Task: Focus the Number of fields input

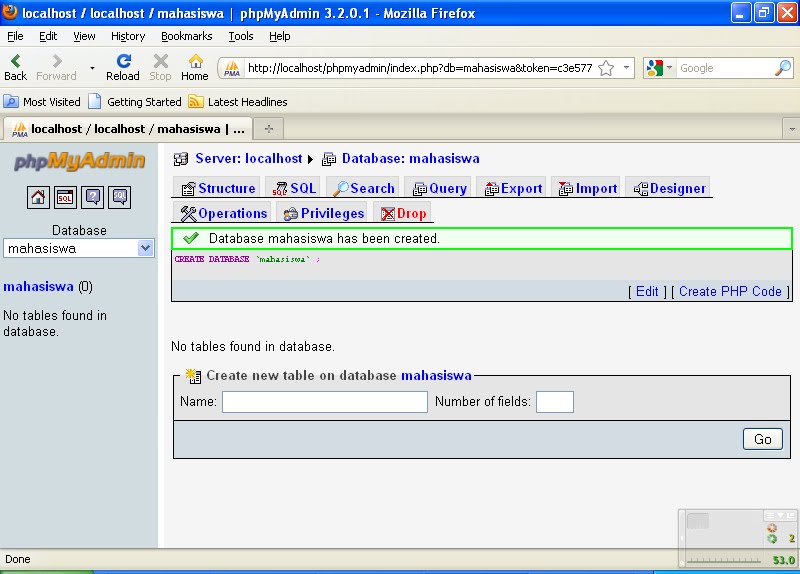Action: [555, 402]
